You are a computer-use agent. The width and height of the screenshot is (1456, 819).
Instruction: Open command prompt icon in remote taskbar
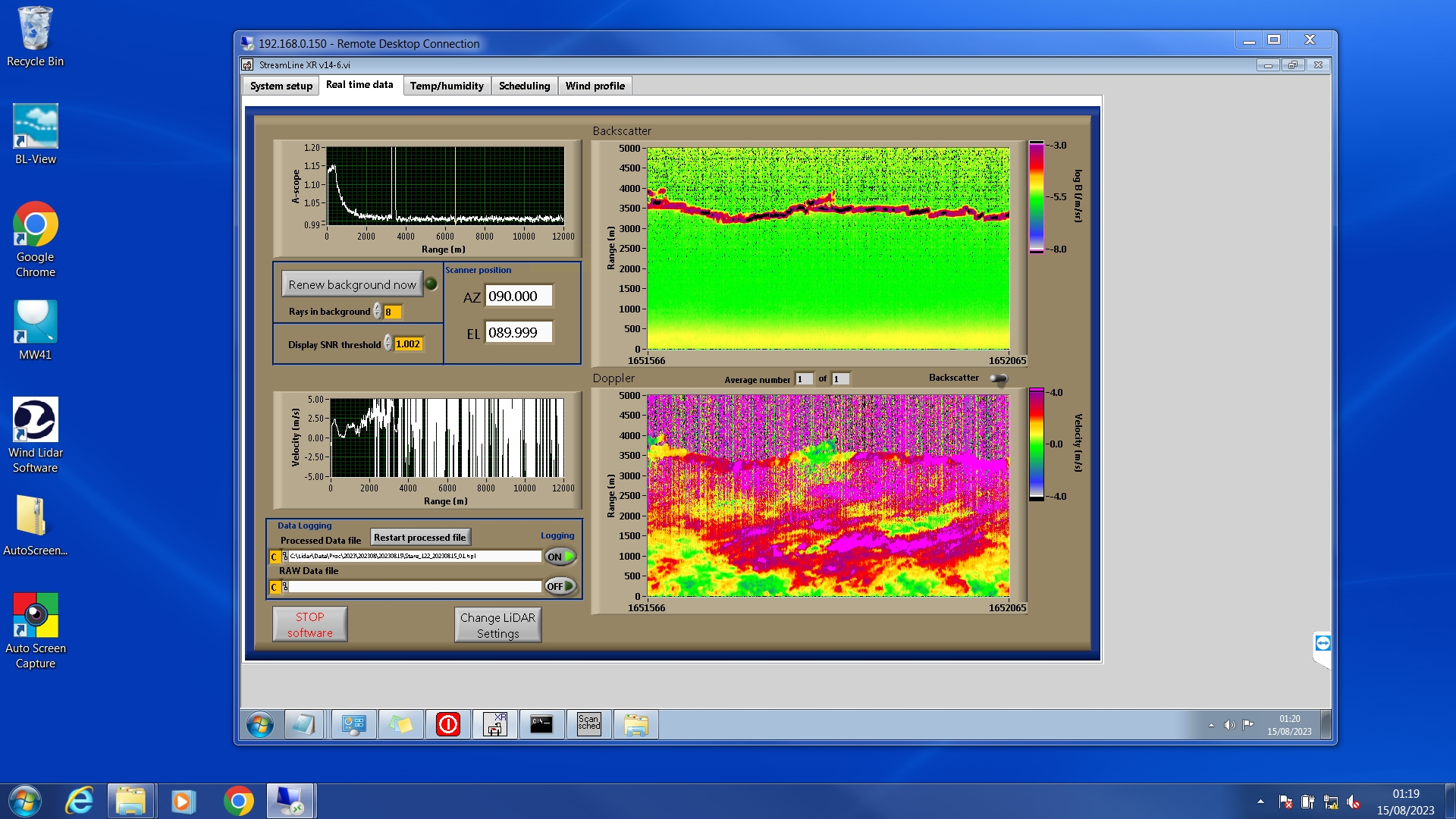541,724
